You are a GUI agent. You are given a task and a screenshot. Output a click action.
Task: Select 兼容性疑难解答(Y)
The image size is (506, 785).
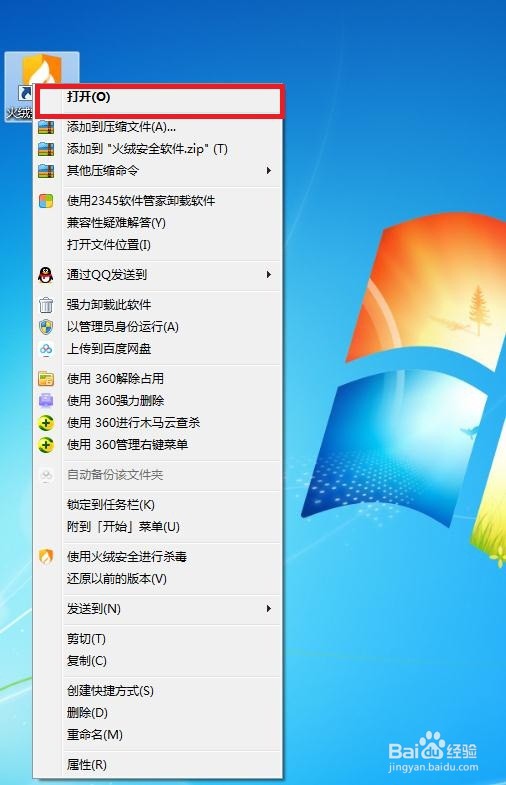point(158,223)
